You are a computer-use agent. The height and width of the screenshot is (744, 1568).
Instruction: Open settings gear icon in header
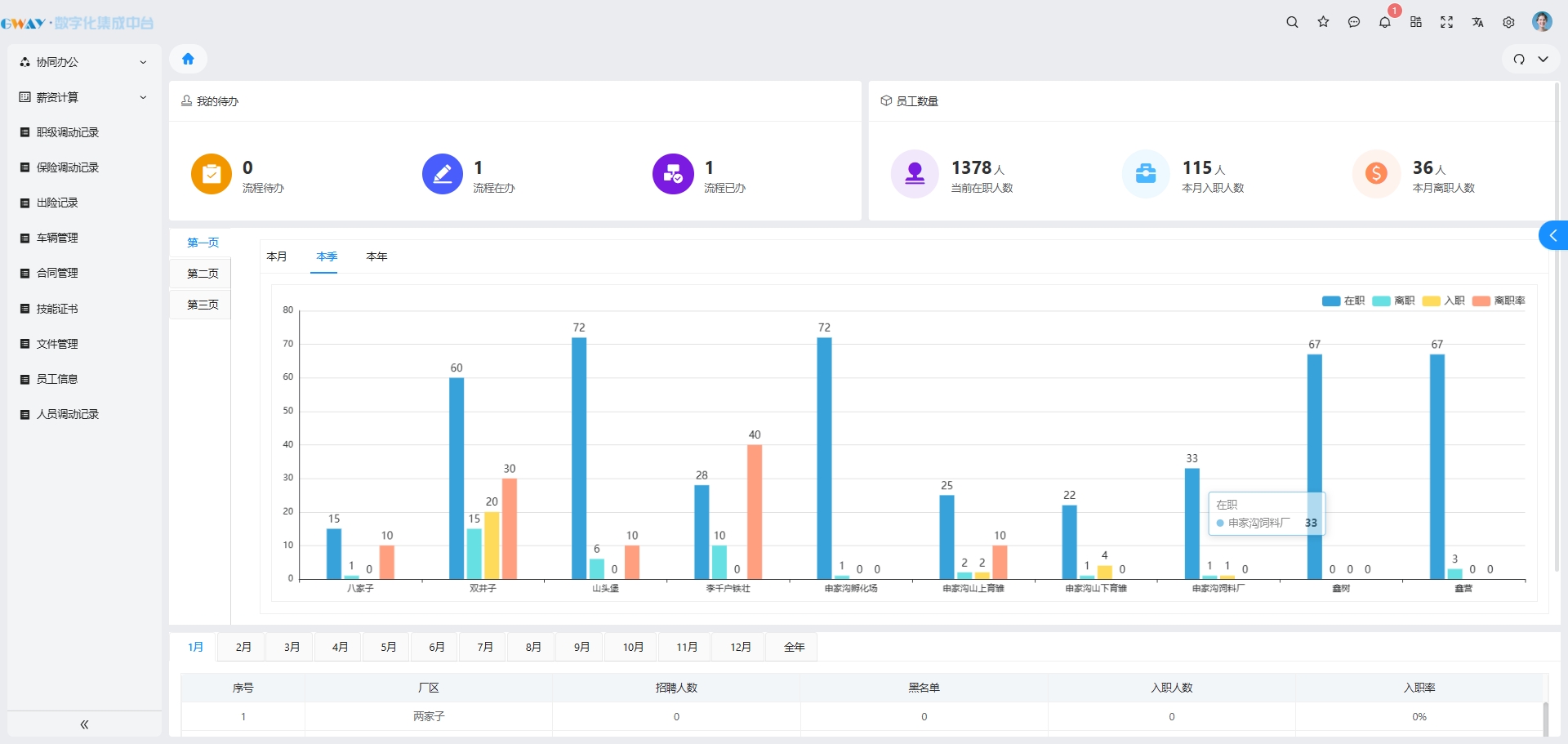(x=1508, y=22)
